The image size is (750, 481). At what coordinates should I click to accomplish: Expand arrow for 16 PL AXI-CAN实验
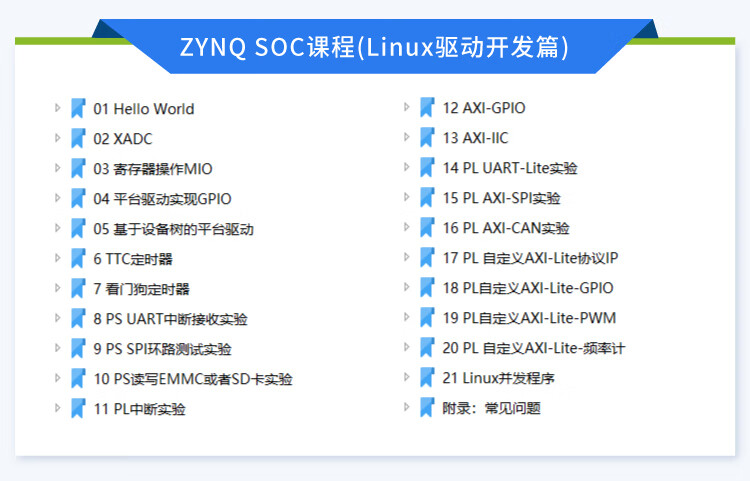tap(407, 227)
